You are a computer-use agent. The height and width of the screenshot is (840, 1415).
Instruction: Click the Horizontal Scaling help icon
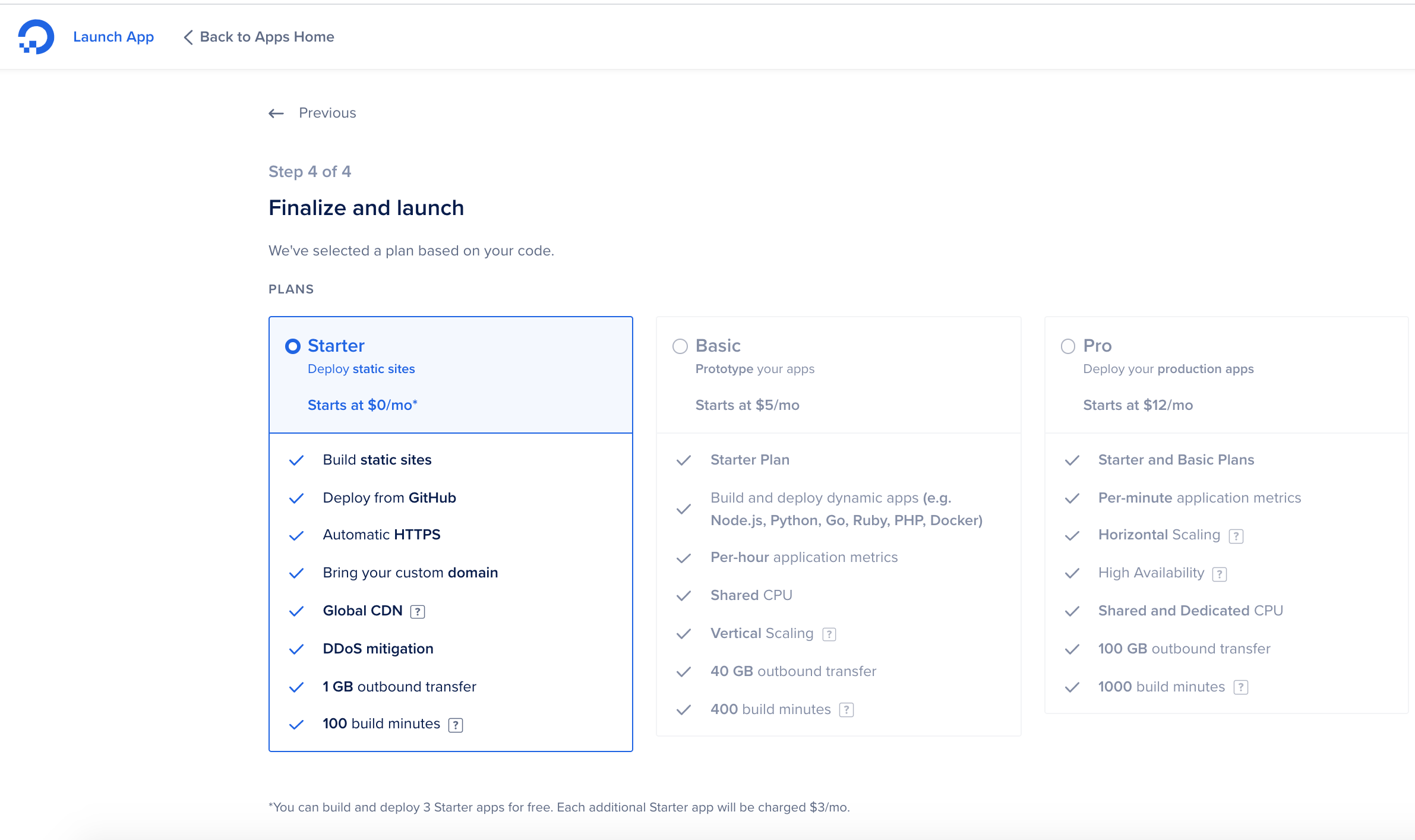[1236, 536]
